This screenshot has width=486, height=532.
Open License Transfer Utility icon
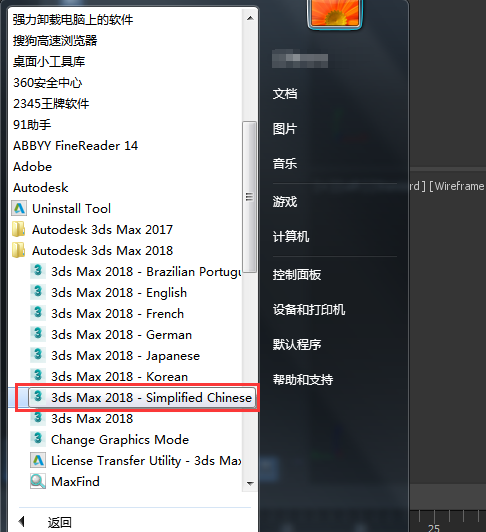[x=38, y=460]
